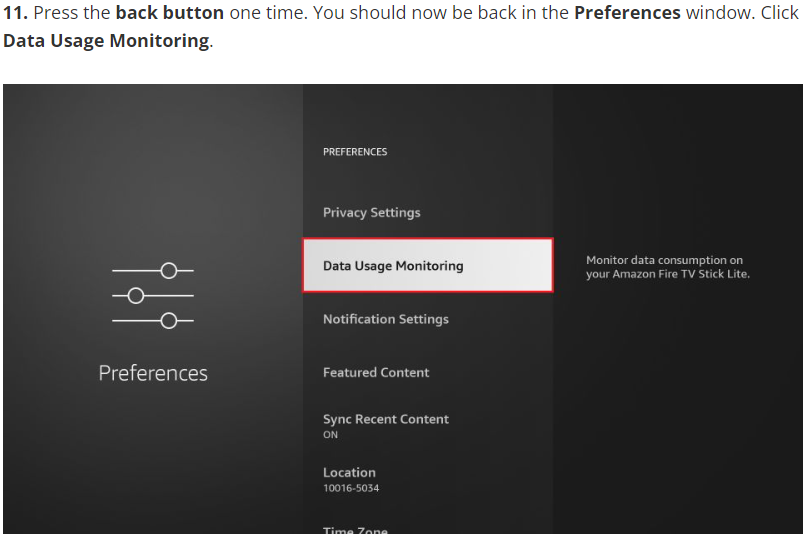This screenshot has height=544, width=810.
Task: Click the large Preferences label below the sliders icon
Action: click(153, 374)
